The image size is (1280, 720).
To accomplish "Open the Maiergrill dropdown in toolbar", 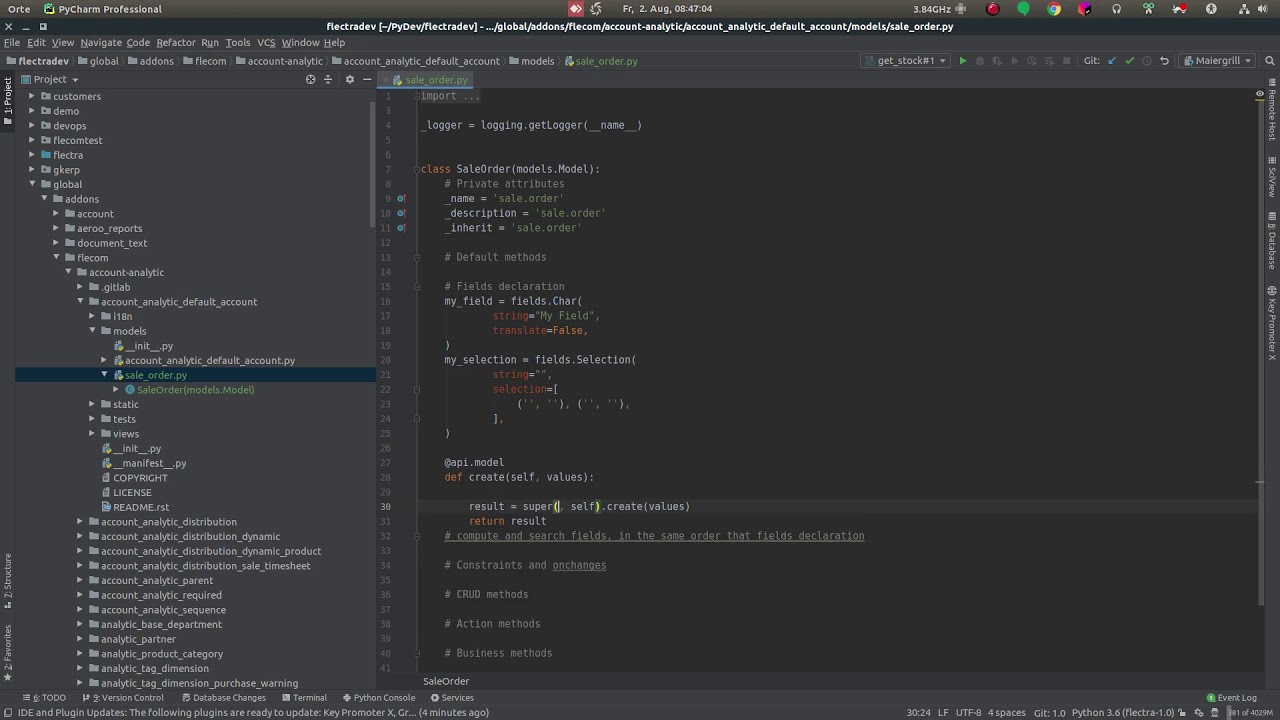I will click(x=1217, y=61).
